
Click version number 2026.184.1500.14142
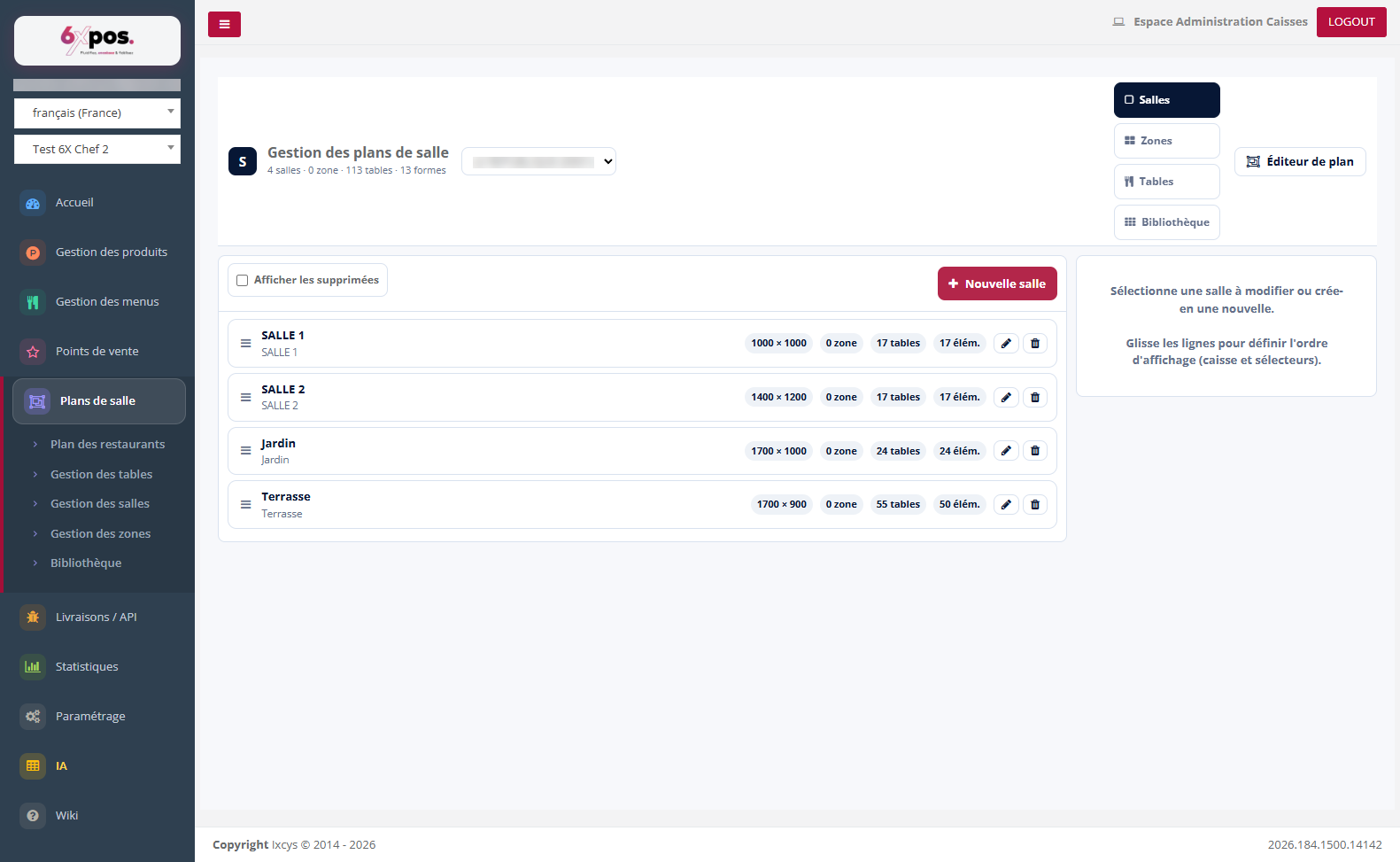[x=1325, y=845]
